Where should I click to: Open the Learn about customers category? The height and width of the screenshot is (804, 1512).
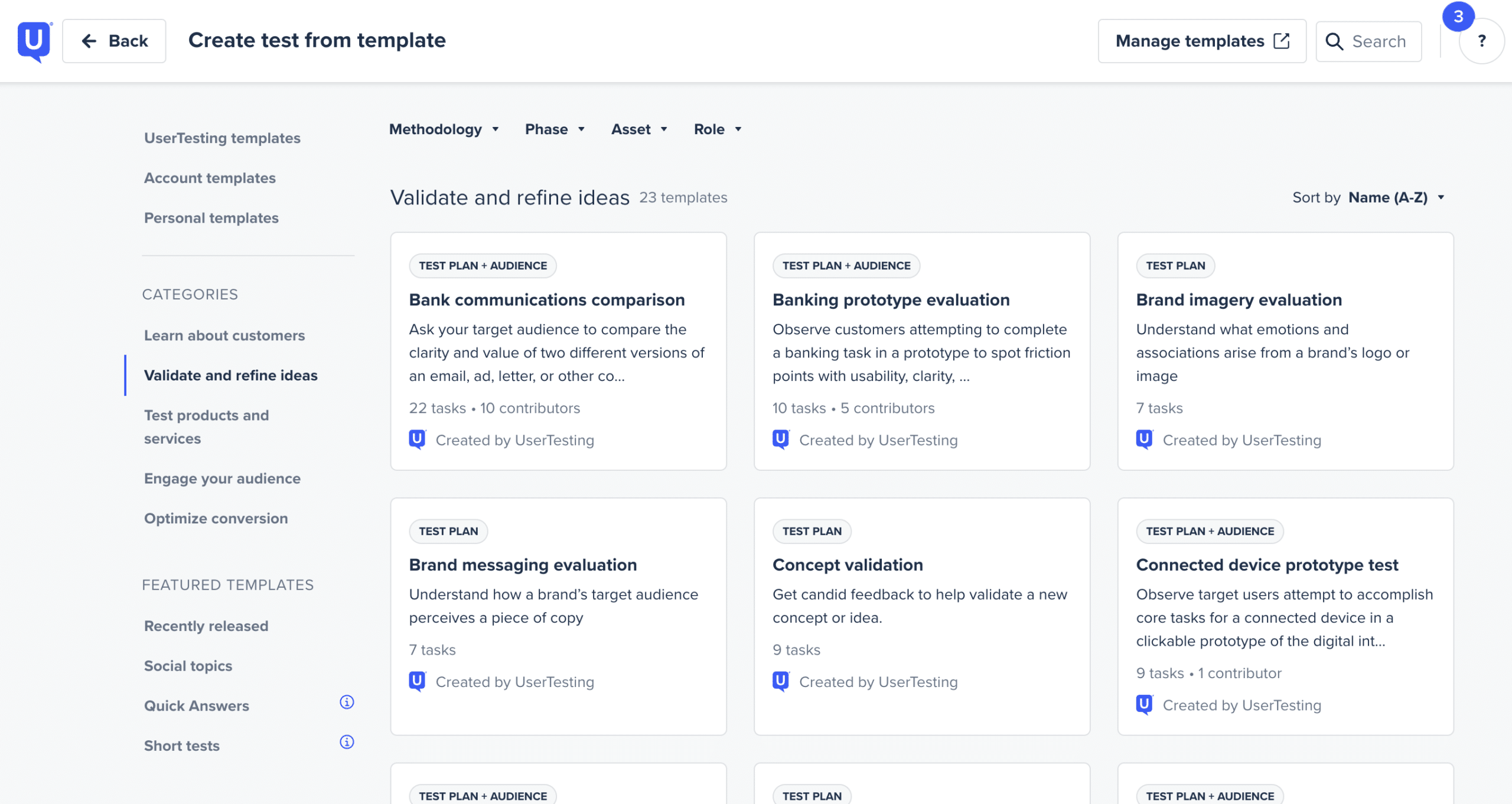[224, 336]
